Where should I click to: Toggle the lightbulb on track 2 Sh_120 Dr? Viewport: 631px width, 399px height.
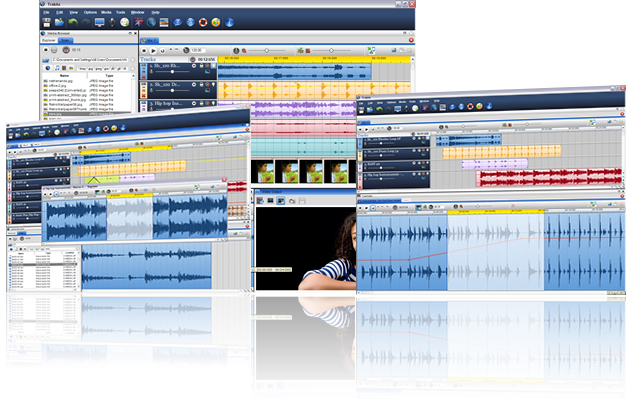tap(213, 85)
